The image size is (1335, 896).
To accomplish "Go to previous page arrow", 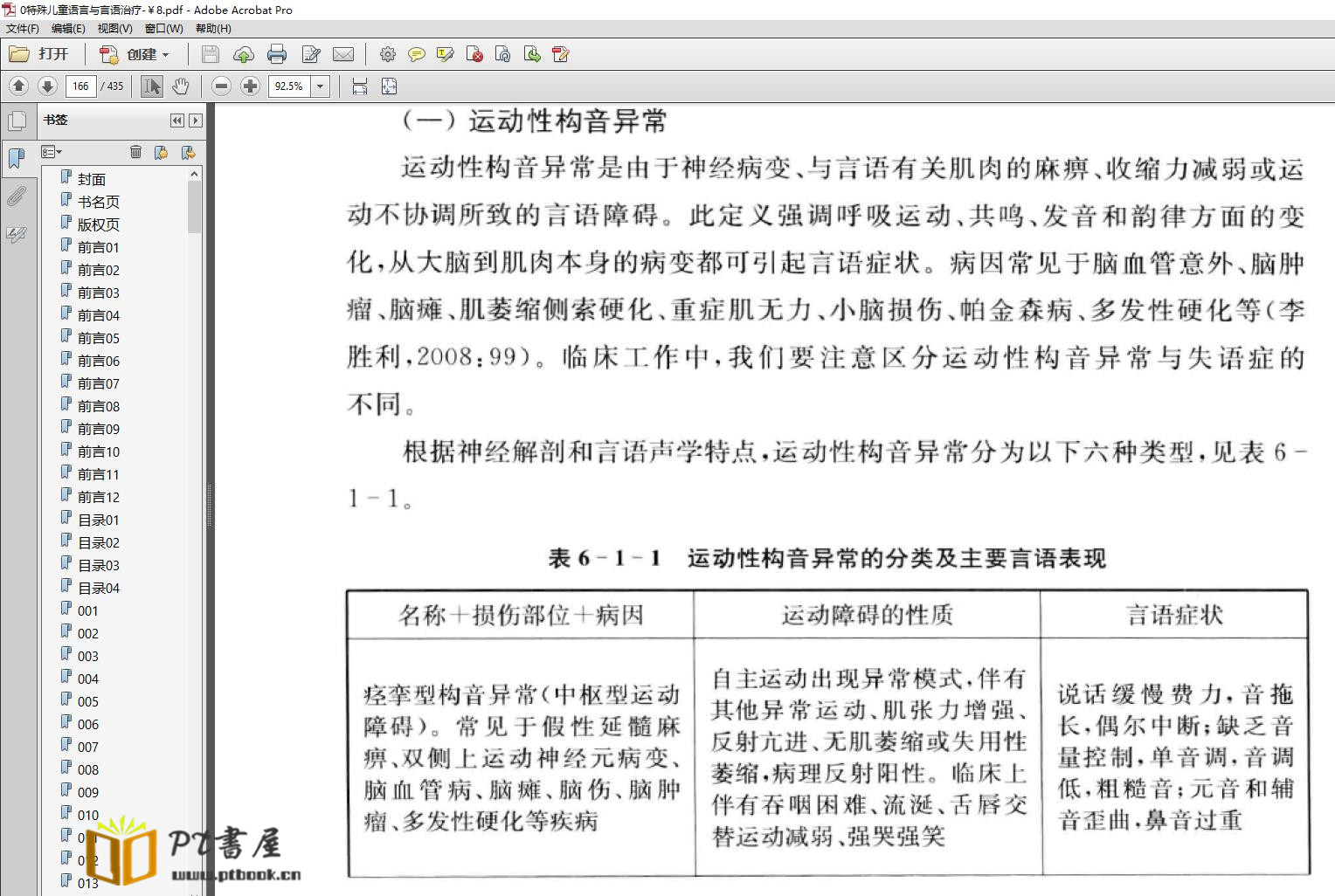I will (19, 86).
